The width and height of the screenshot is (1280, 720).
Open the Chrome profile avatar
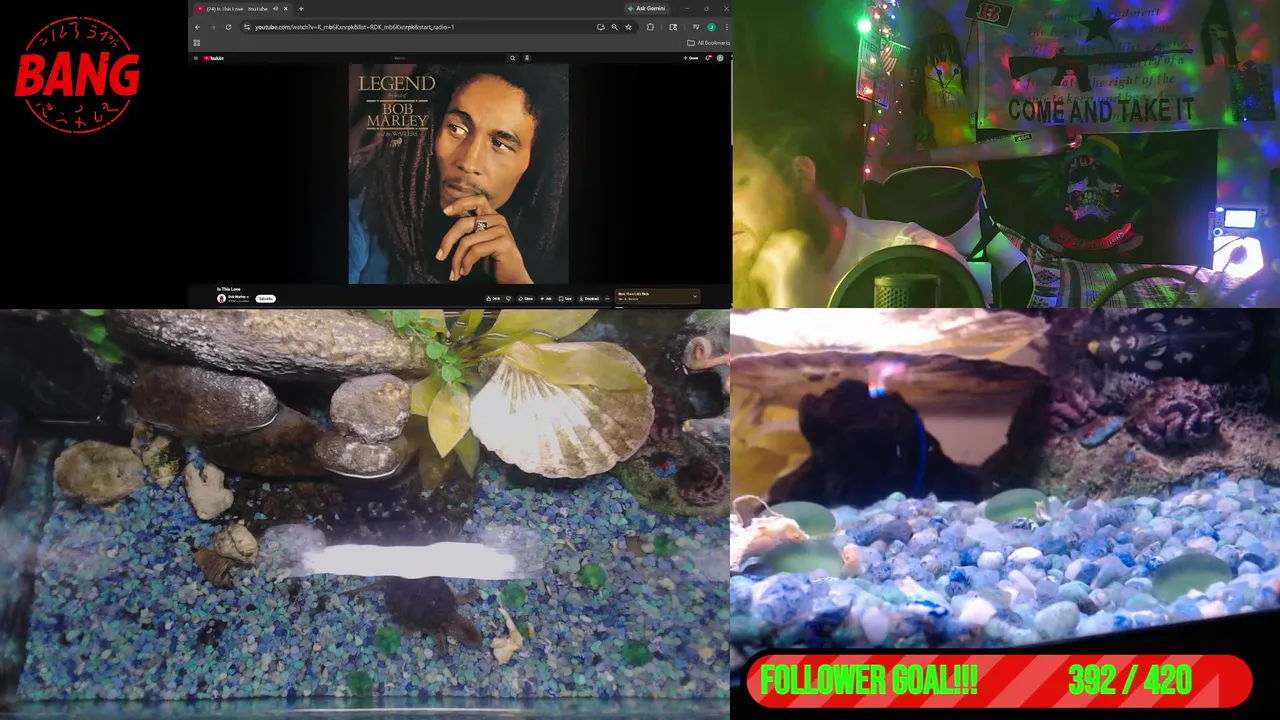[x=711, y=27]
